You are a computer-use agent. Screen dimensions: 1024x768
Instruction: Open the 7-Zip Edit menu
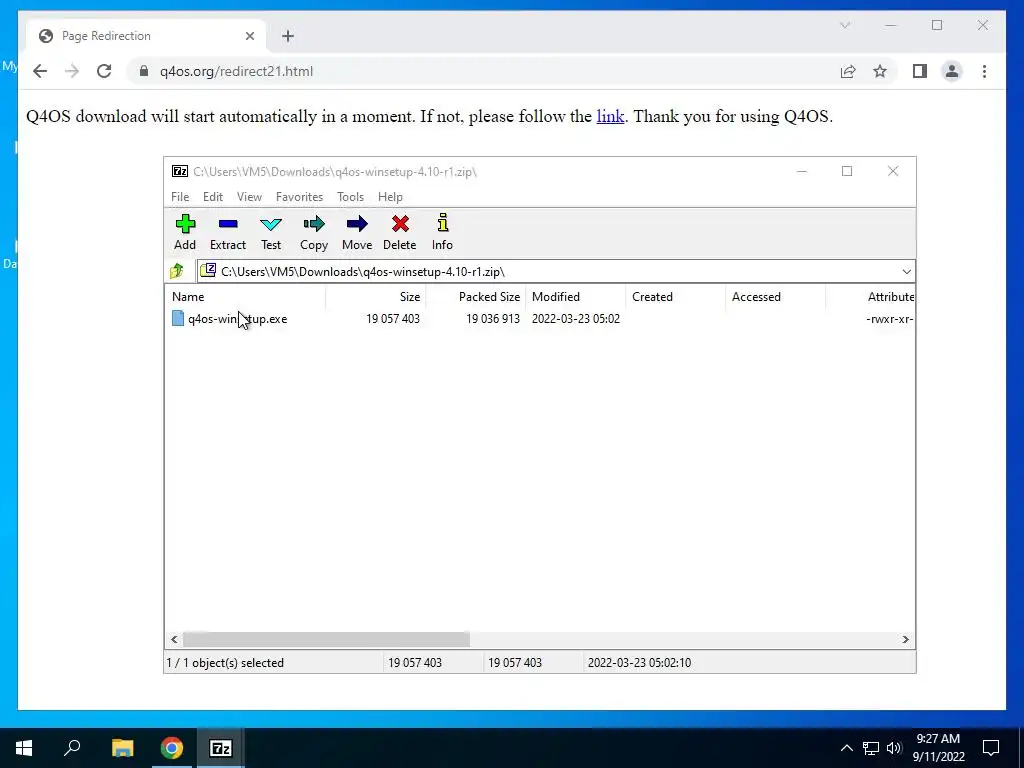pyautogui.click(x=213, y=197)
